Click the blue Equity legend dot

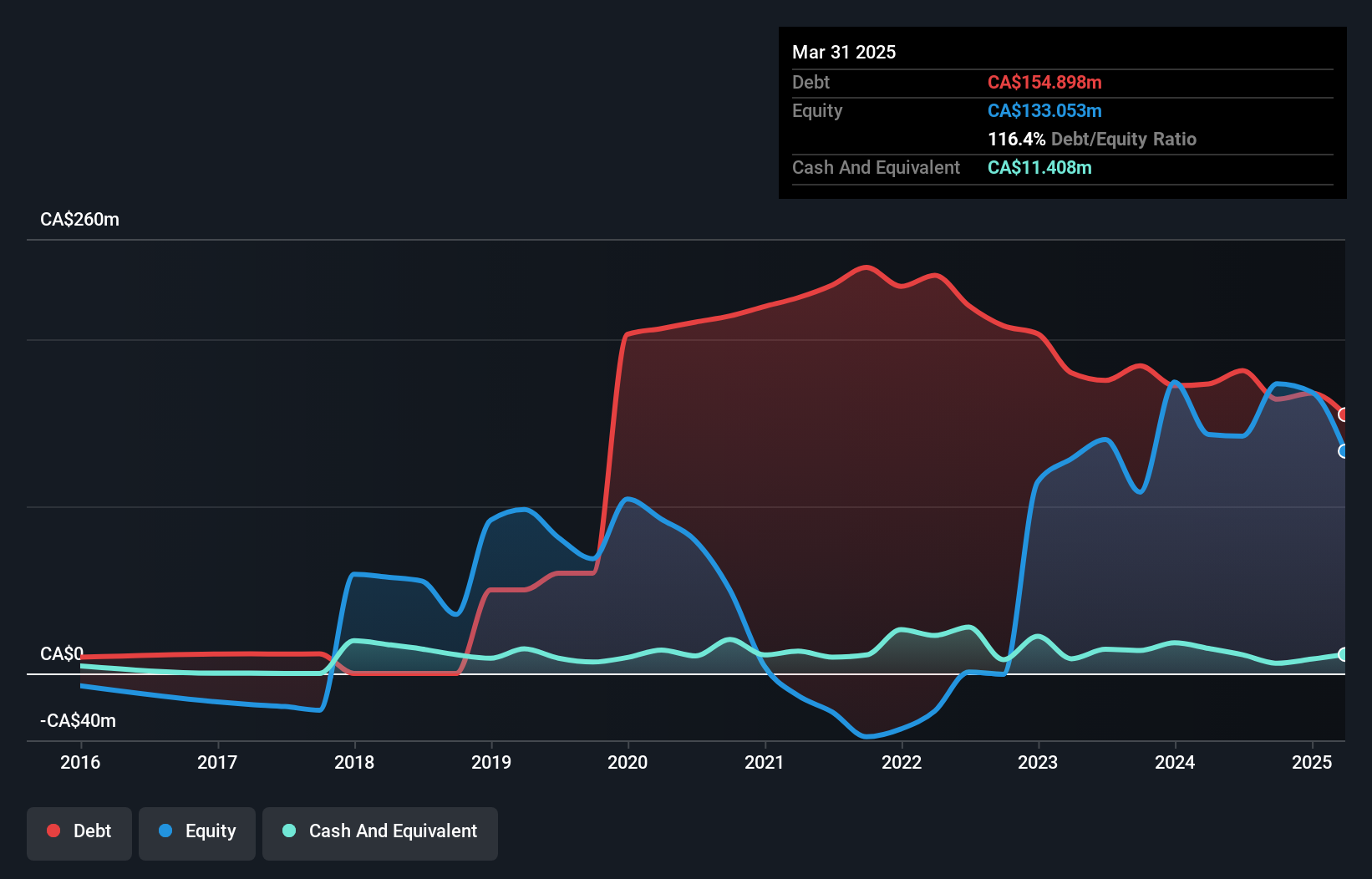[165, 831]
